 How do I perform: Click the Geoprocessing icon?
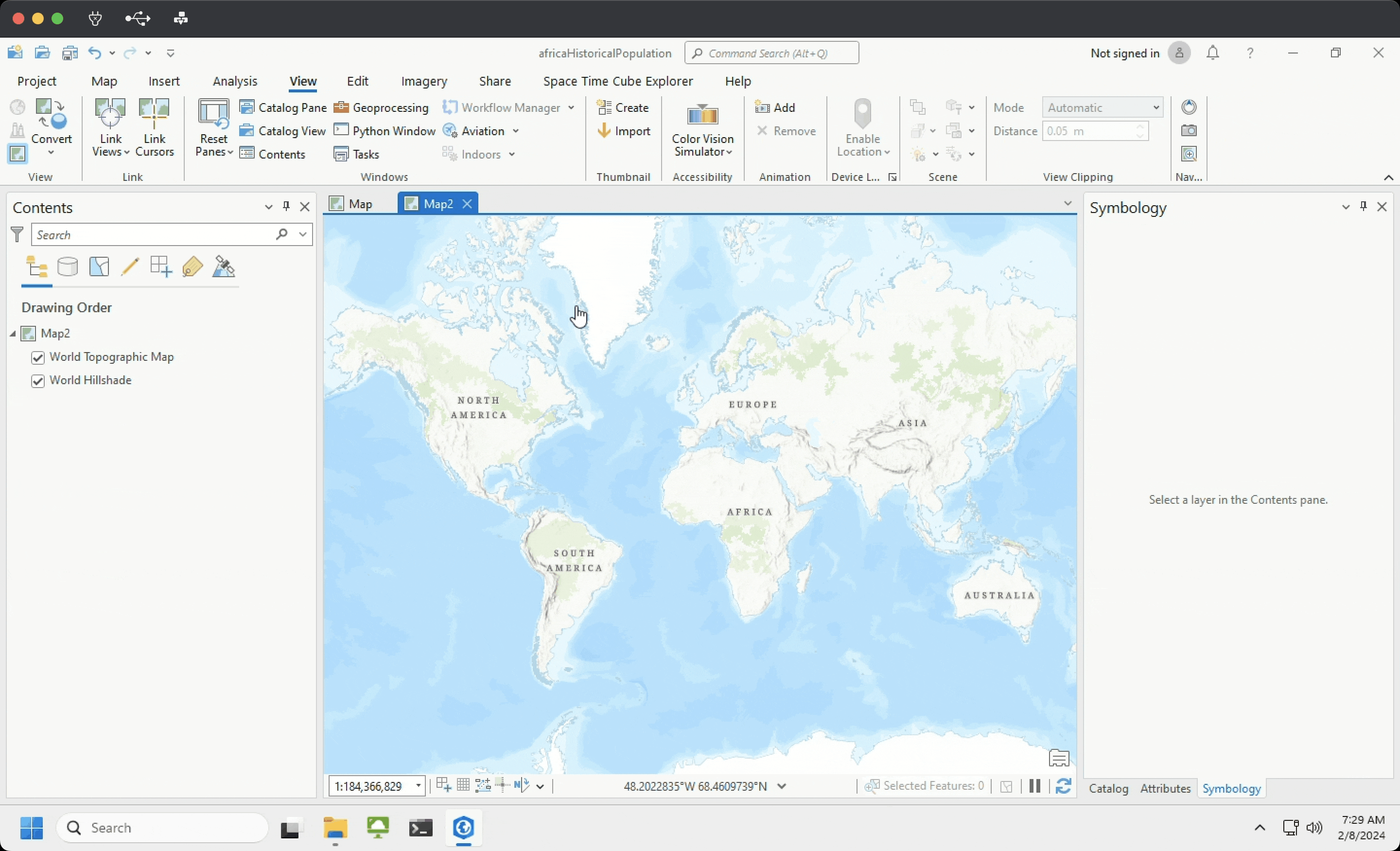coord(341,107)
